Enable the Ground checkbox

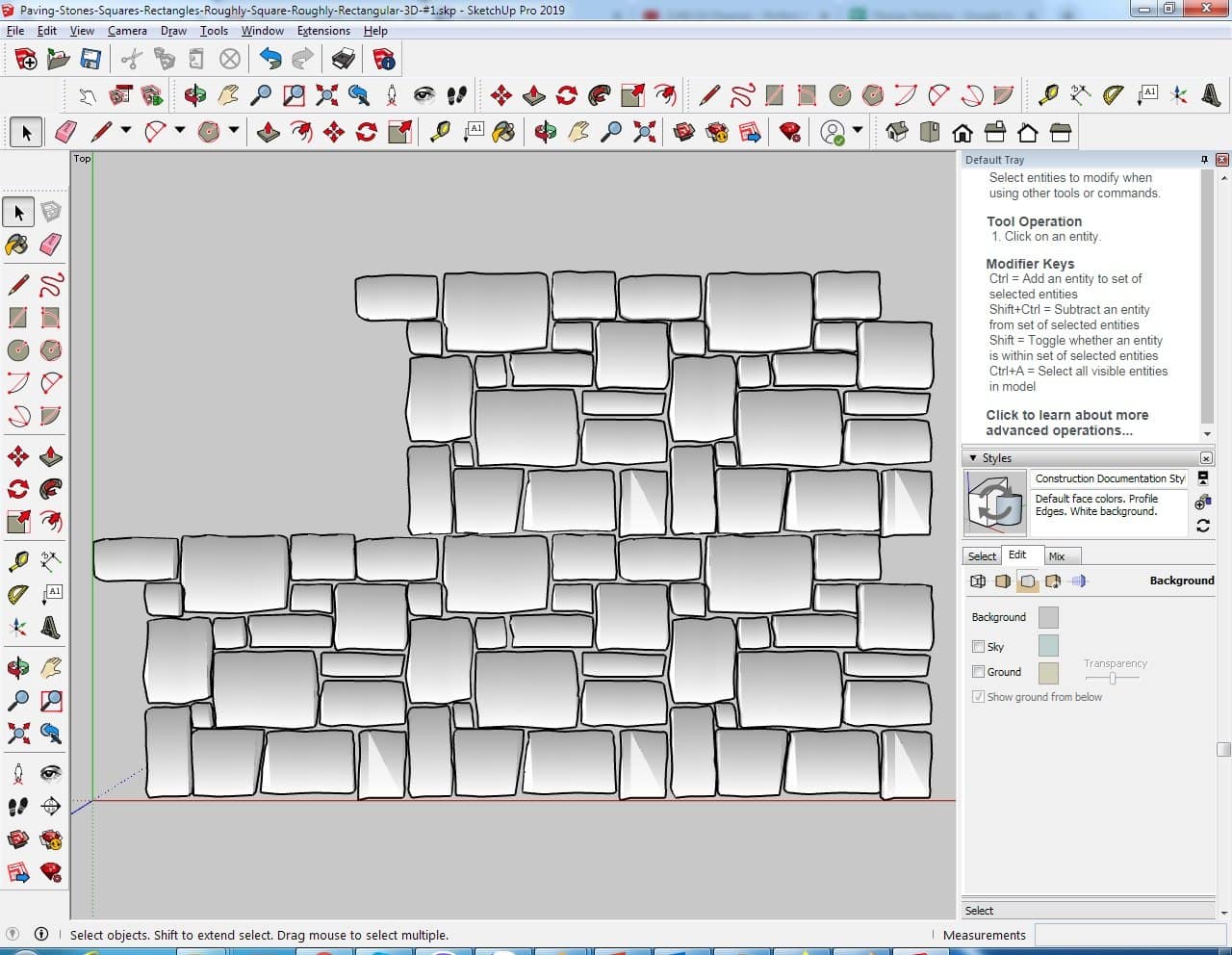978,672
